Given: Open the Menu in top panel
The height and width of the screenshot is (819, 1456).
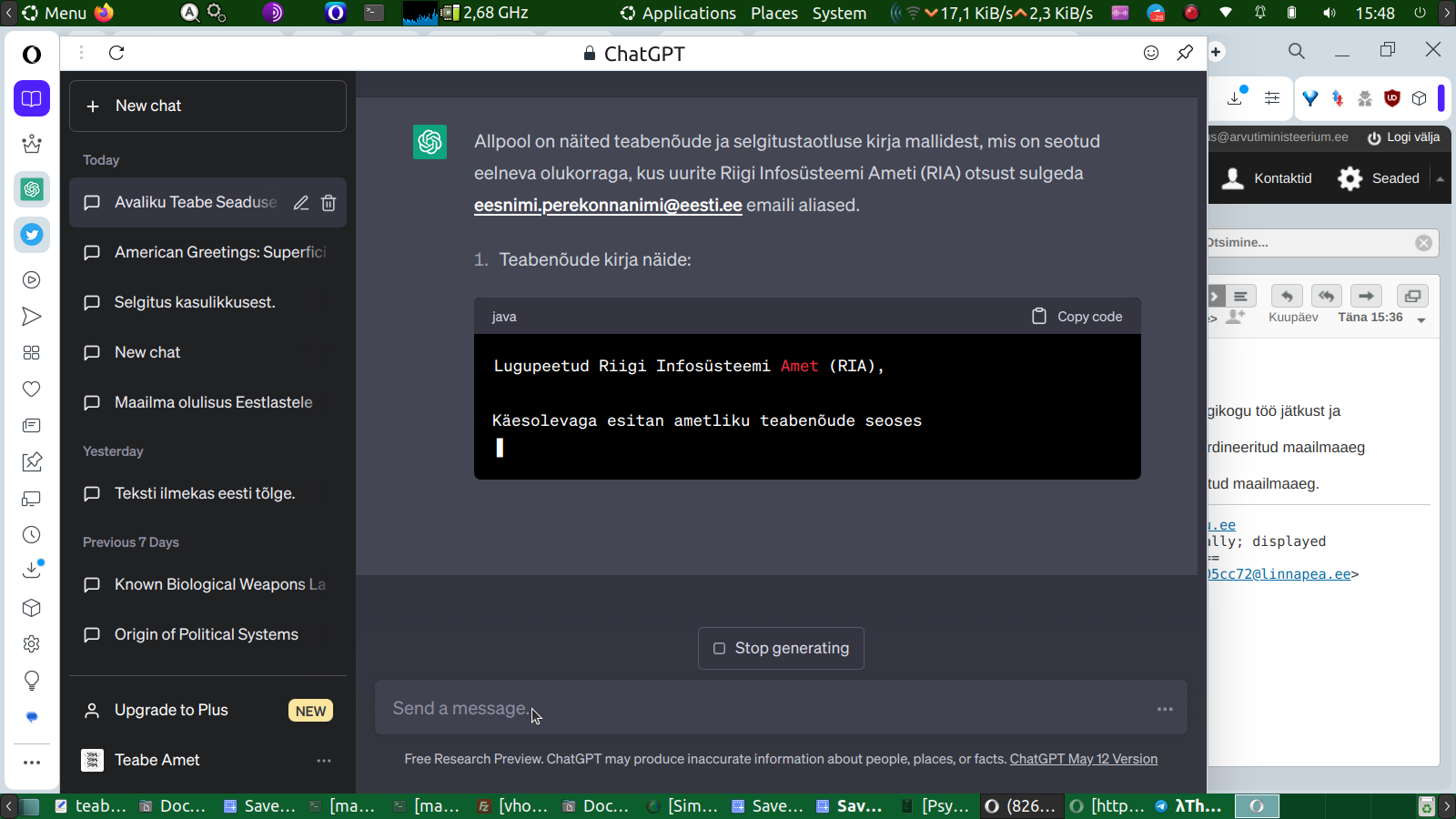Looking at the screenshot, I should pyautogui.click(x=55, y=13).
